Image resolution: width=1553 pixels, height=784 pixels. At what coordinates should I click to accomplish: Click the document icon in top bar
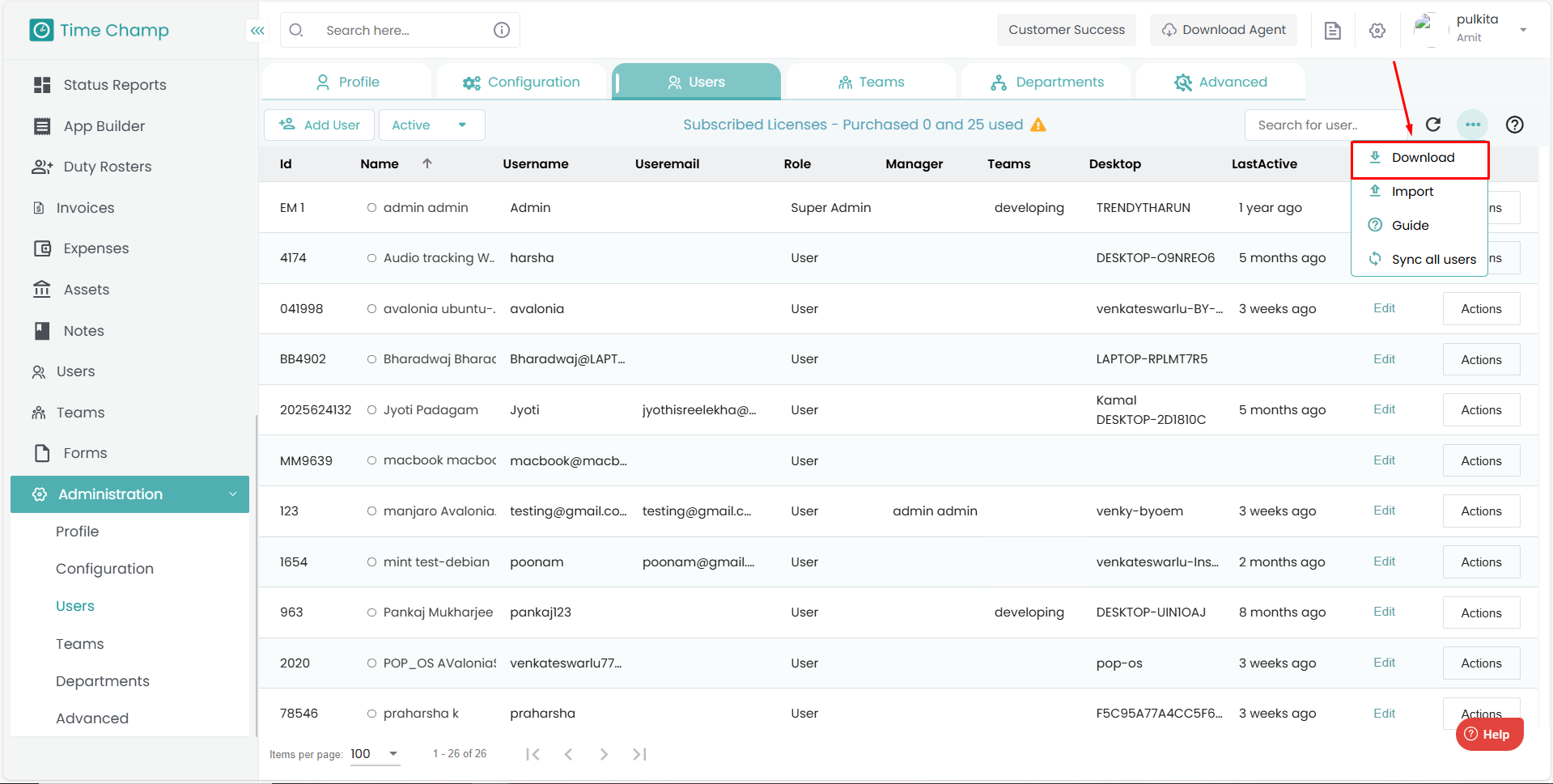(x=1332, y=31)
